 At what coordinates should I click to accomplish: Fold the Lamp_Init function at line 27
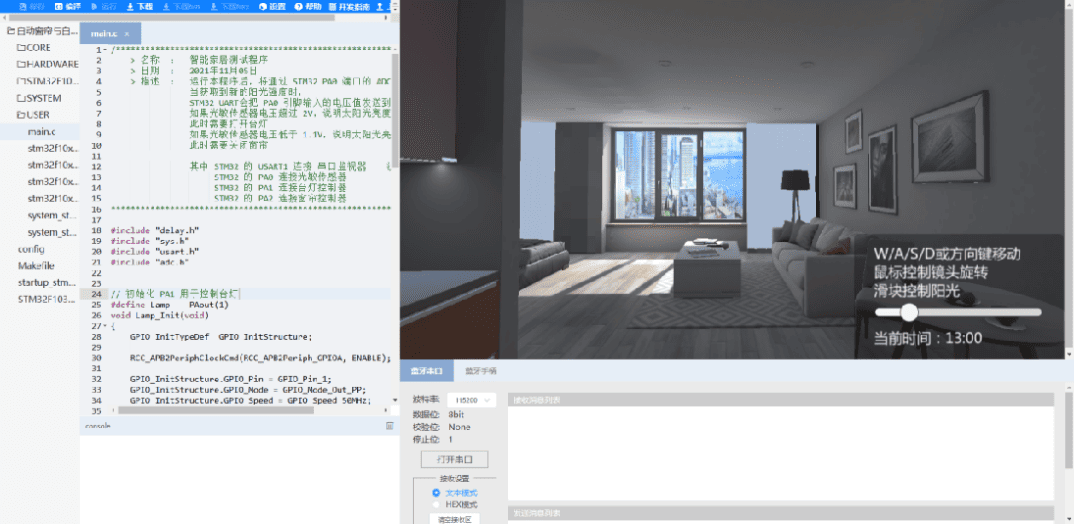(104, 326)
